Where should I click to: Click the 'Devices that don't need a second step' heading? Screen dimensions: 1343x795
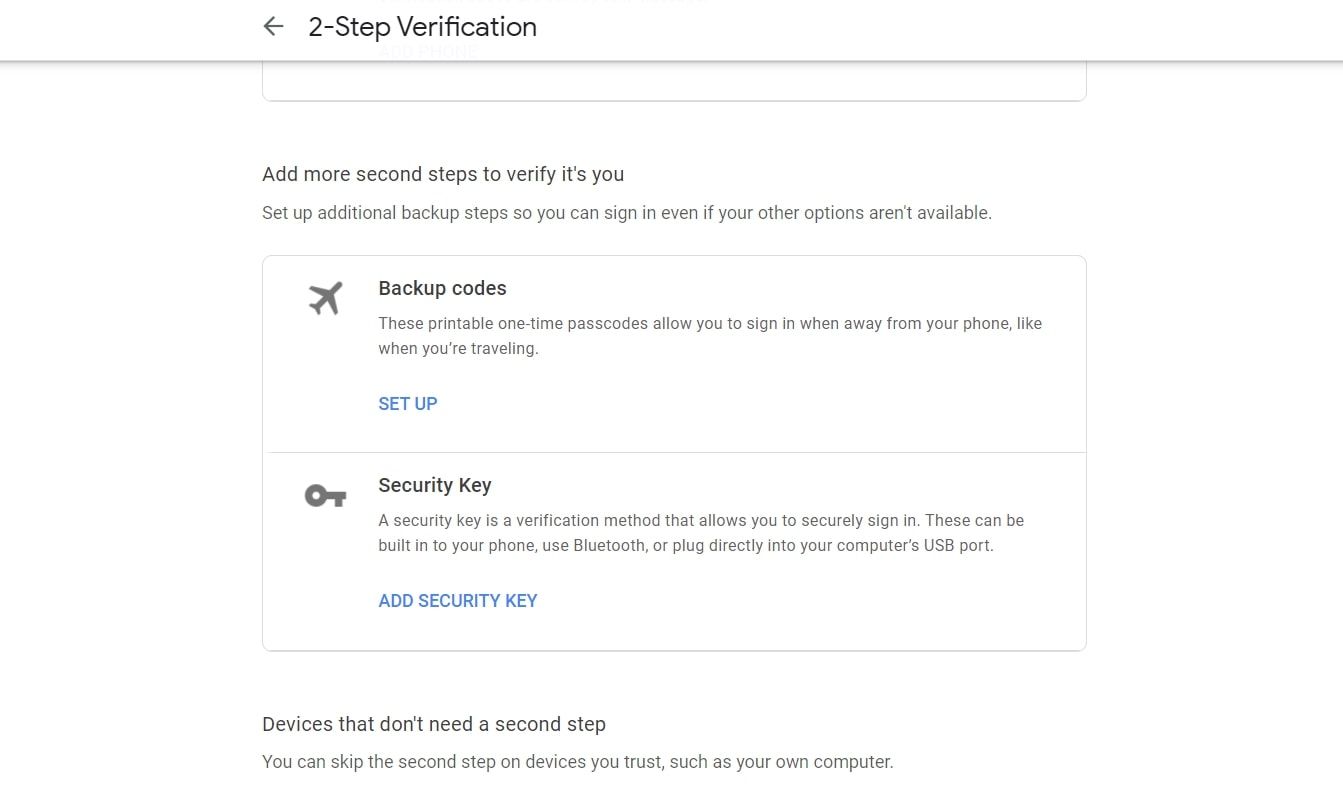(x=434, y=724)
